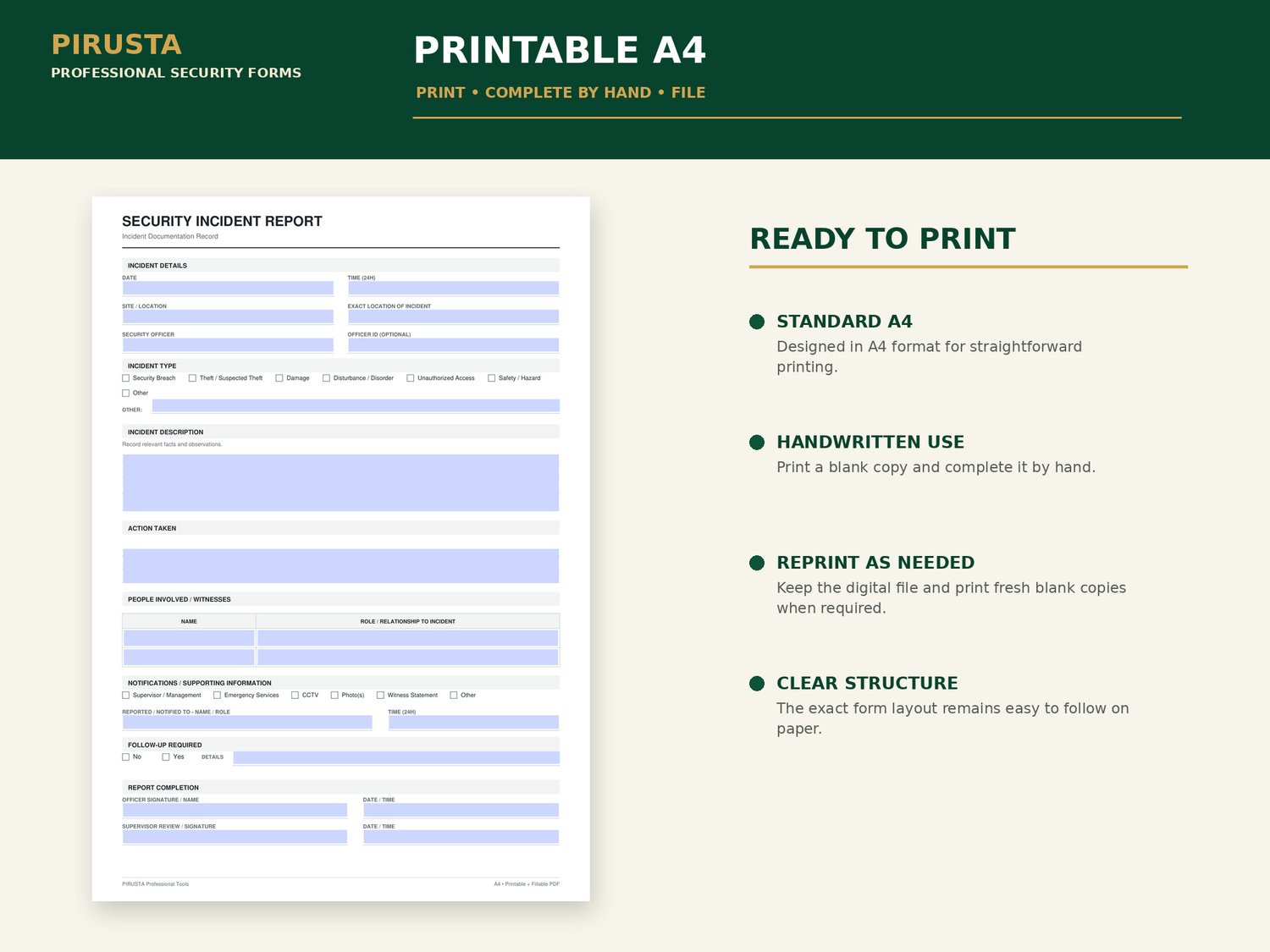1270x952 pixels.
Task: Click the PIRUSTA brand name in header
Action: [x=116, y=45]
